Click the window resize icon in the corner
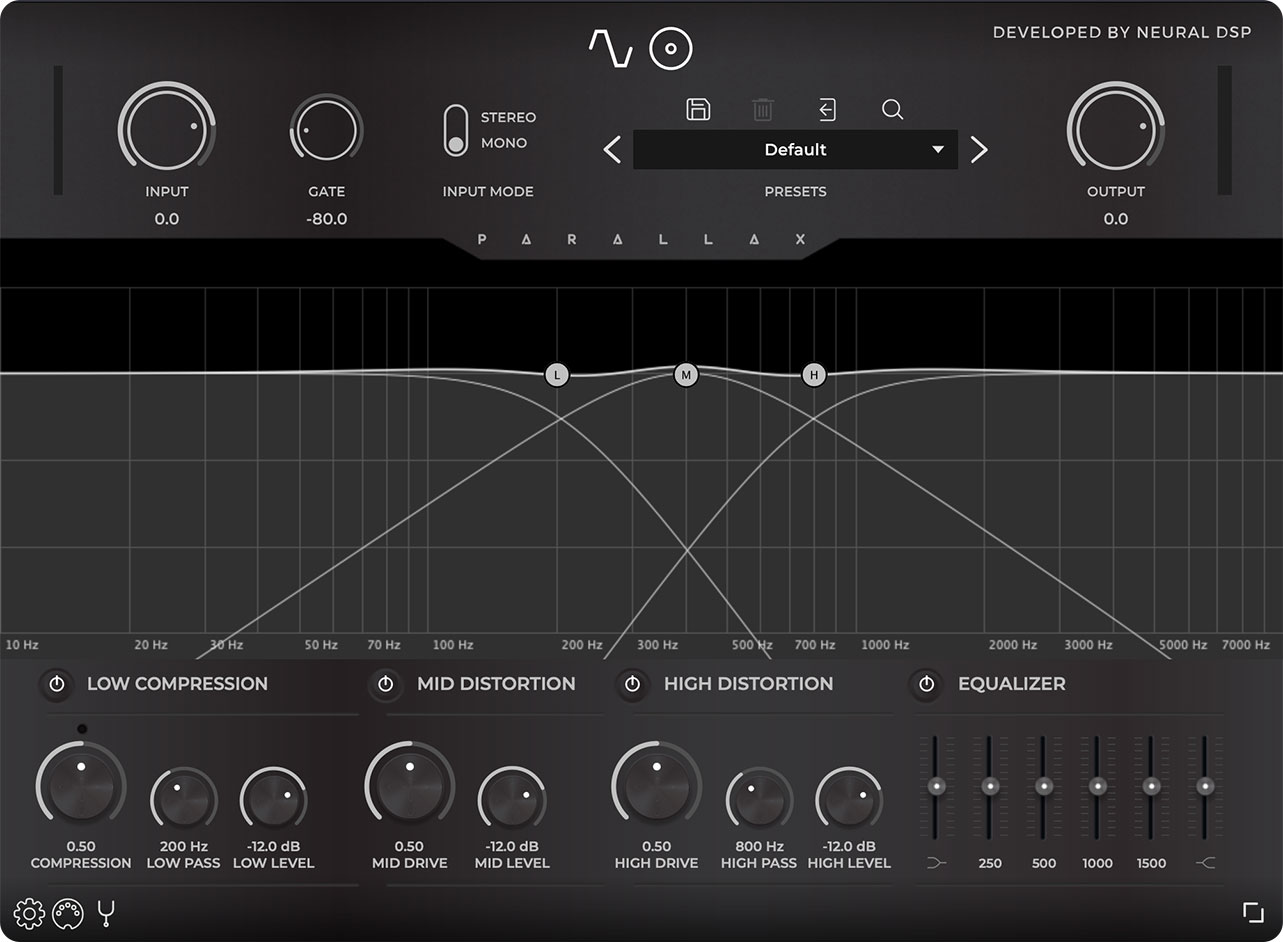The image size is (1283, 942). click(x=1253, y=912)
